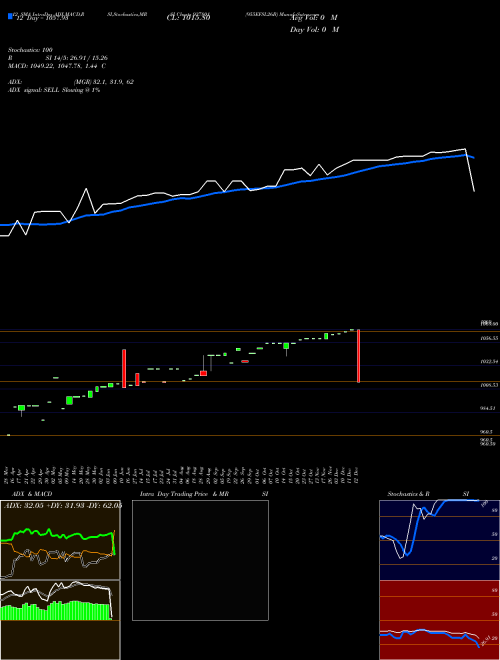Open the blue Stochastics chart panel
This screenshot has width=500, height=660.
click(439, 540)
